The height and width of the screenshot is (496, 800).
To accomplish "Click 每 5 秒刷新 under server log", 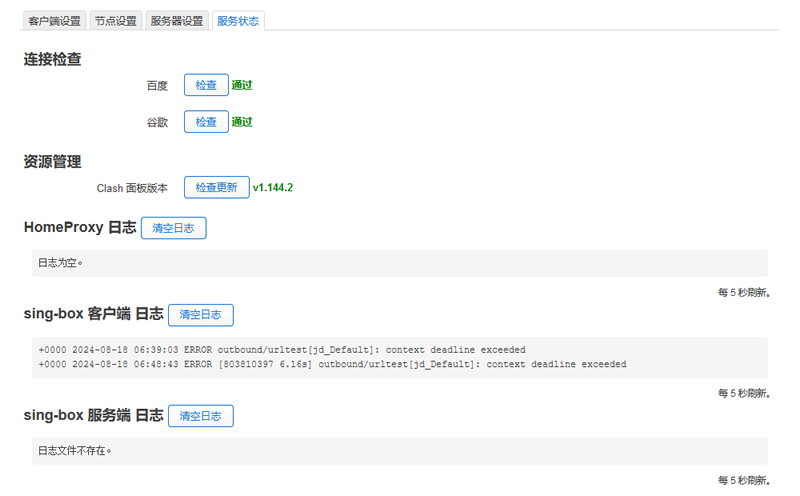I will [x=744, y=481].
